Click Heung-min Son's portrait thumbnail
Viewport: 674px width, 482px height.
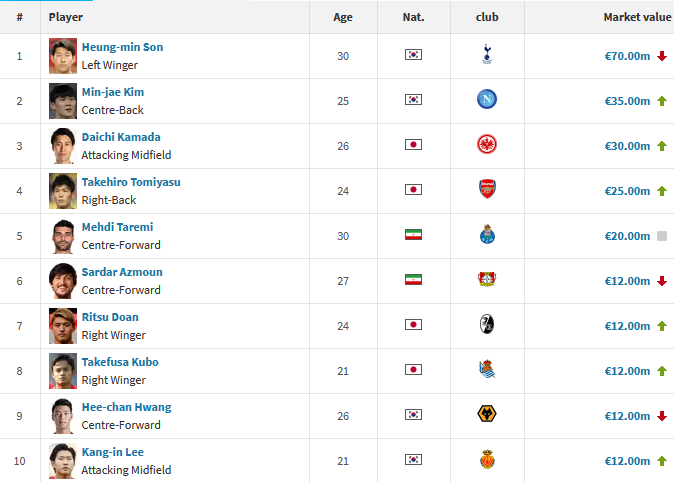tap(63, 55)
